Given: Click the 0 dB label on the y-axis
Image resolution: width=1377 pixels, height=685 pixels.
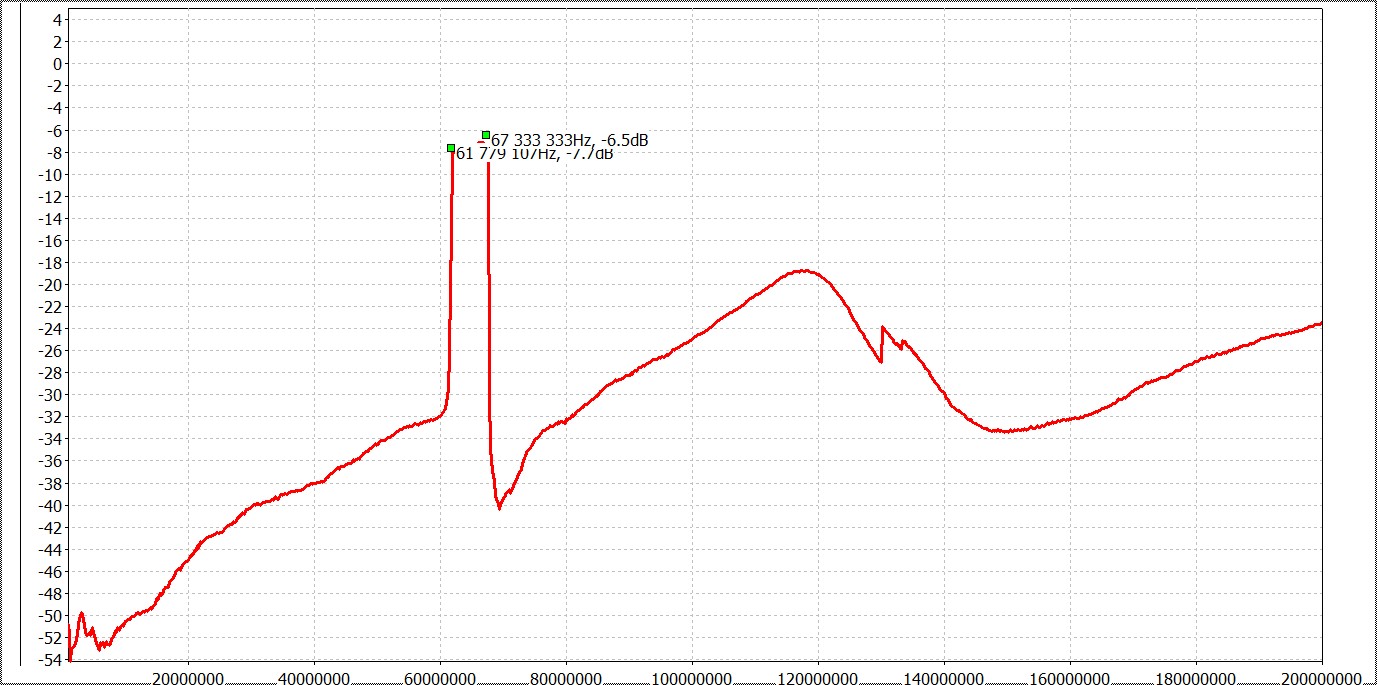Looking at the screenshot, I should 57,64.
